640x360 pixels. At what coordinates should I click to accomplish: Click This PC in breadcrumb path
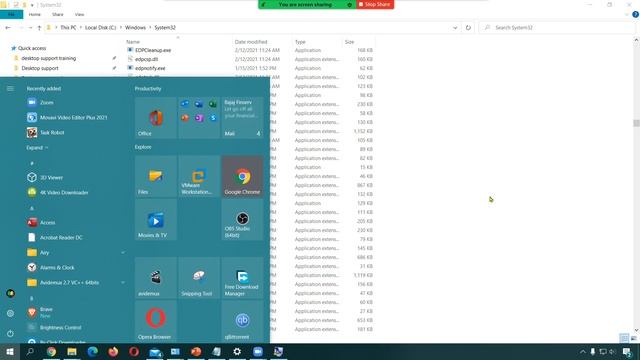coord(68,28)
